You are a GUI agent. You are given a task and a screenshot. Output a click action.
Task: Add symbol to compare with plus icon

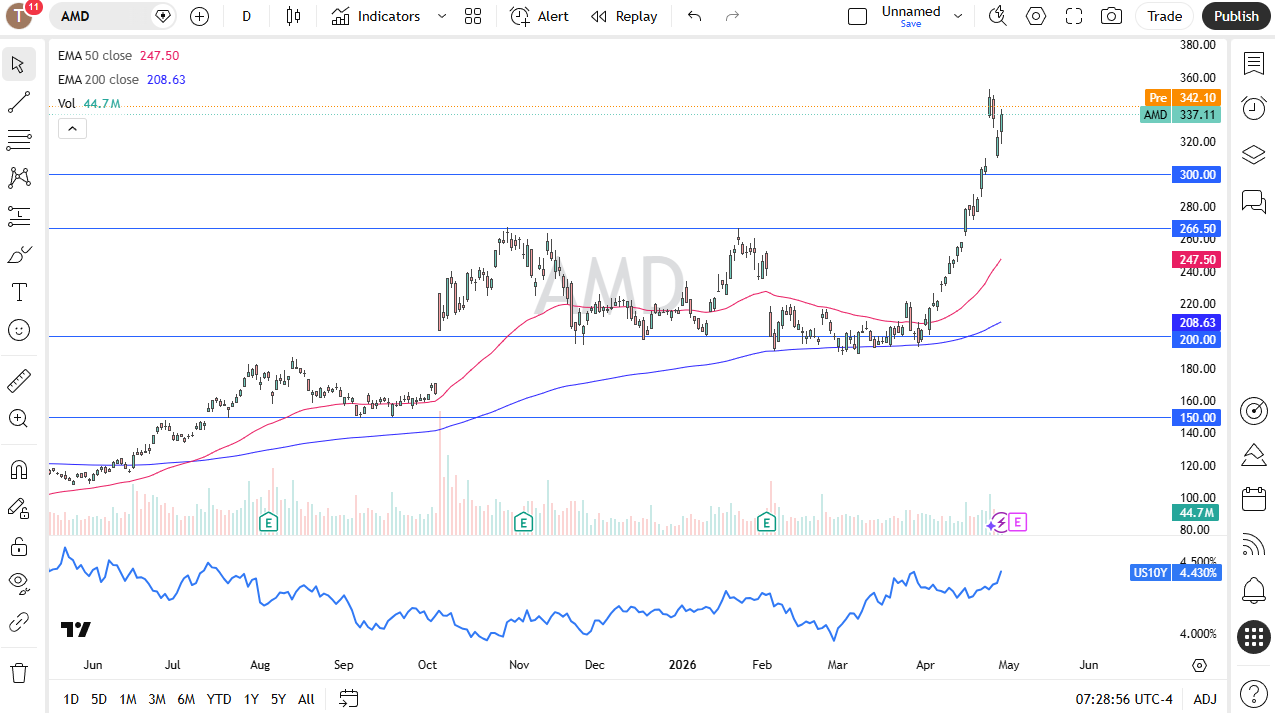[199, 16]
